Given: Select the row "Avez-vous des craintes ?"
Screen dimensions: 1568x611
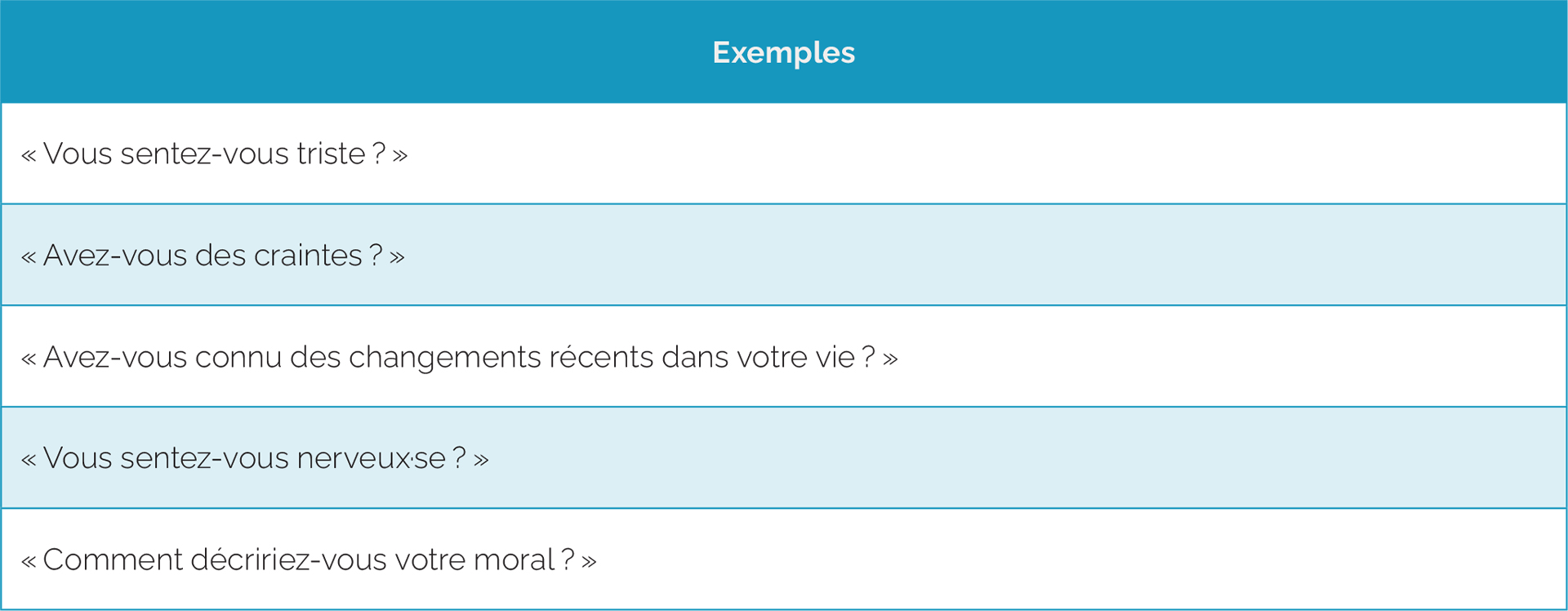Looking at the screenshot, I should pos(784,255).
